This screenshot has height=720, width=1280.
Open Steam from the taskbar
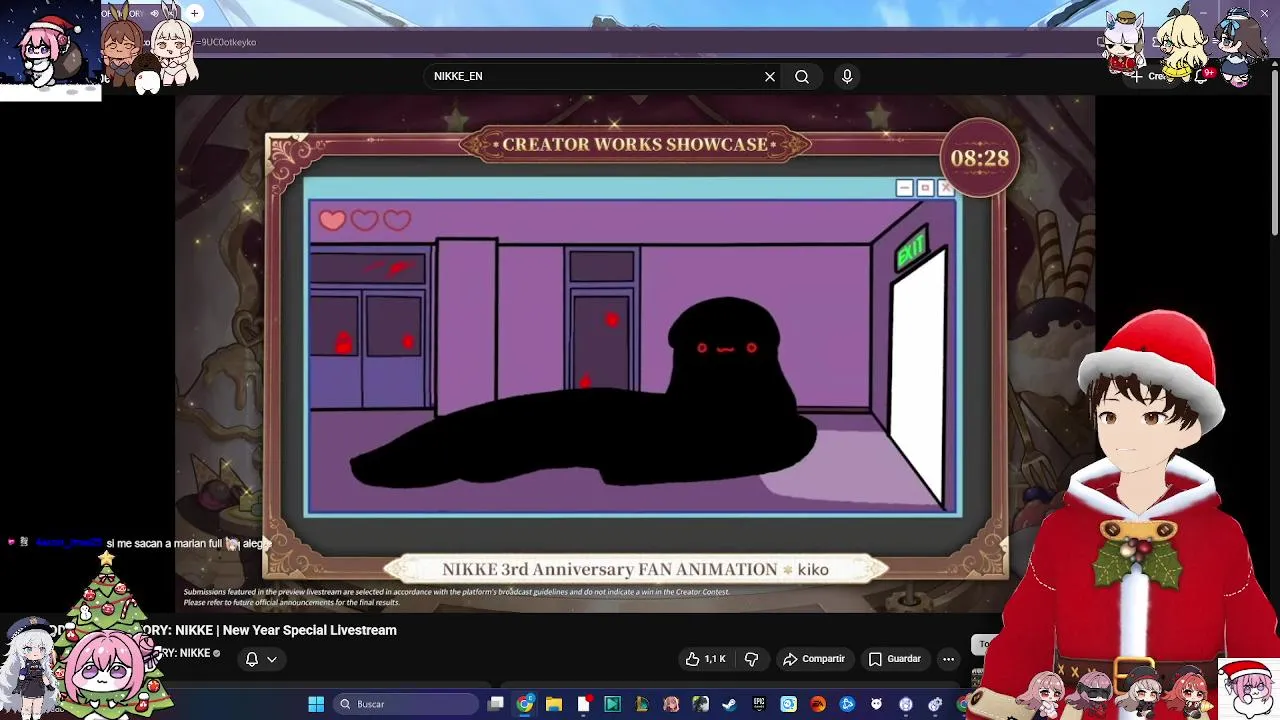(729, 704)
